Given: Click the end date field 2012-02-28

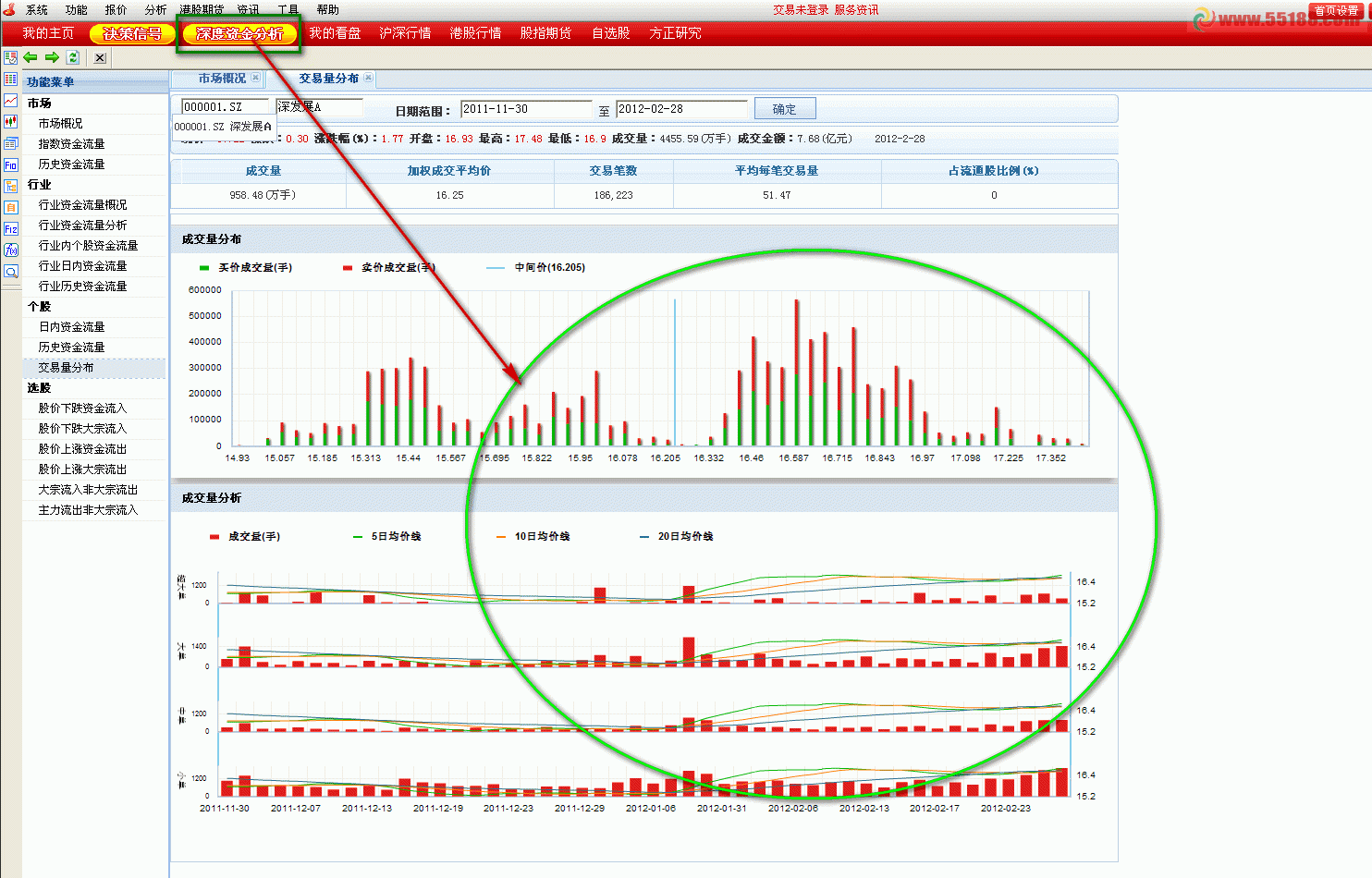Looking at the screenshot, I should pos(681,109).
